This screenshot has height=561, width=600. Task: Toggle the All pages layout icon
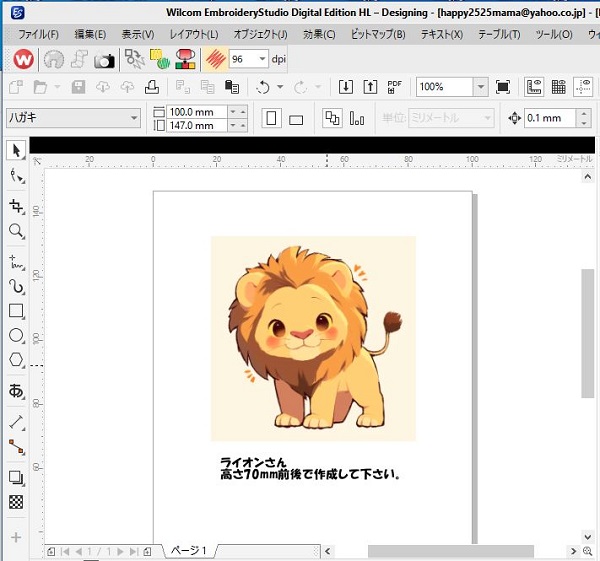pyautogui.click(x=332, y=118)
